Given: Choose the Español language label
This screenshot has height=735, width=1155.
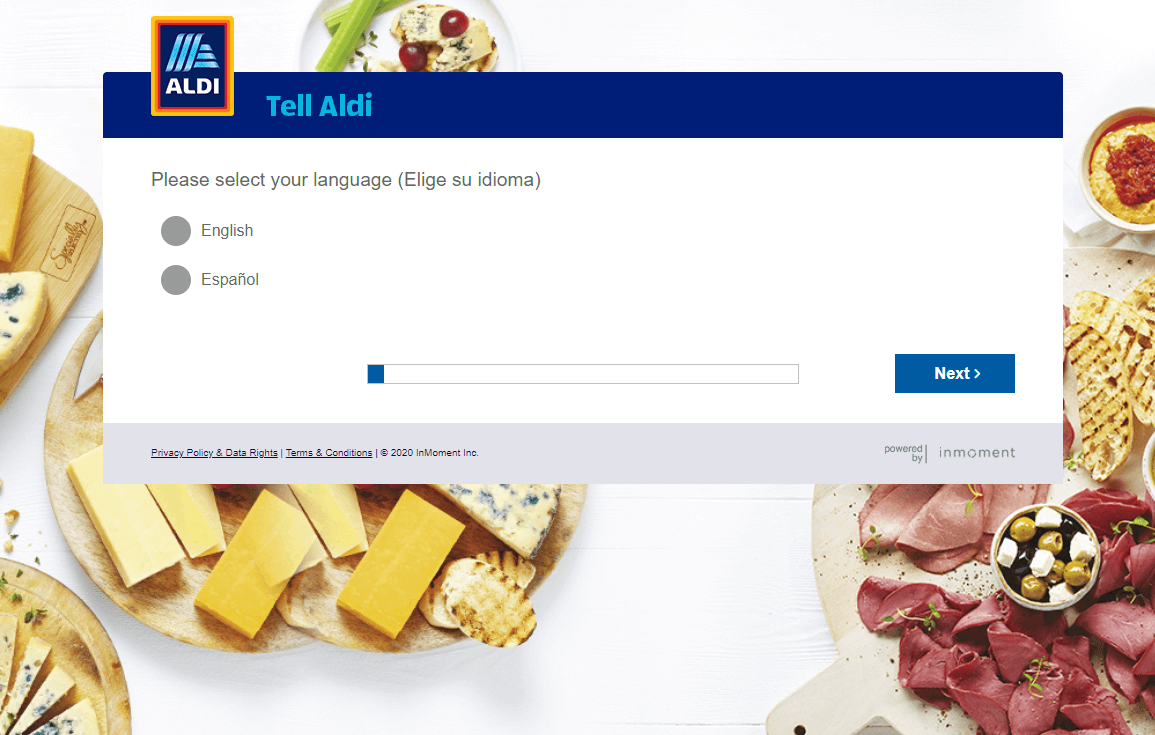Looking at the screenshot, I should tap(230, 280).
